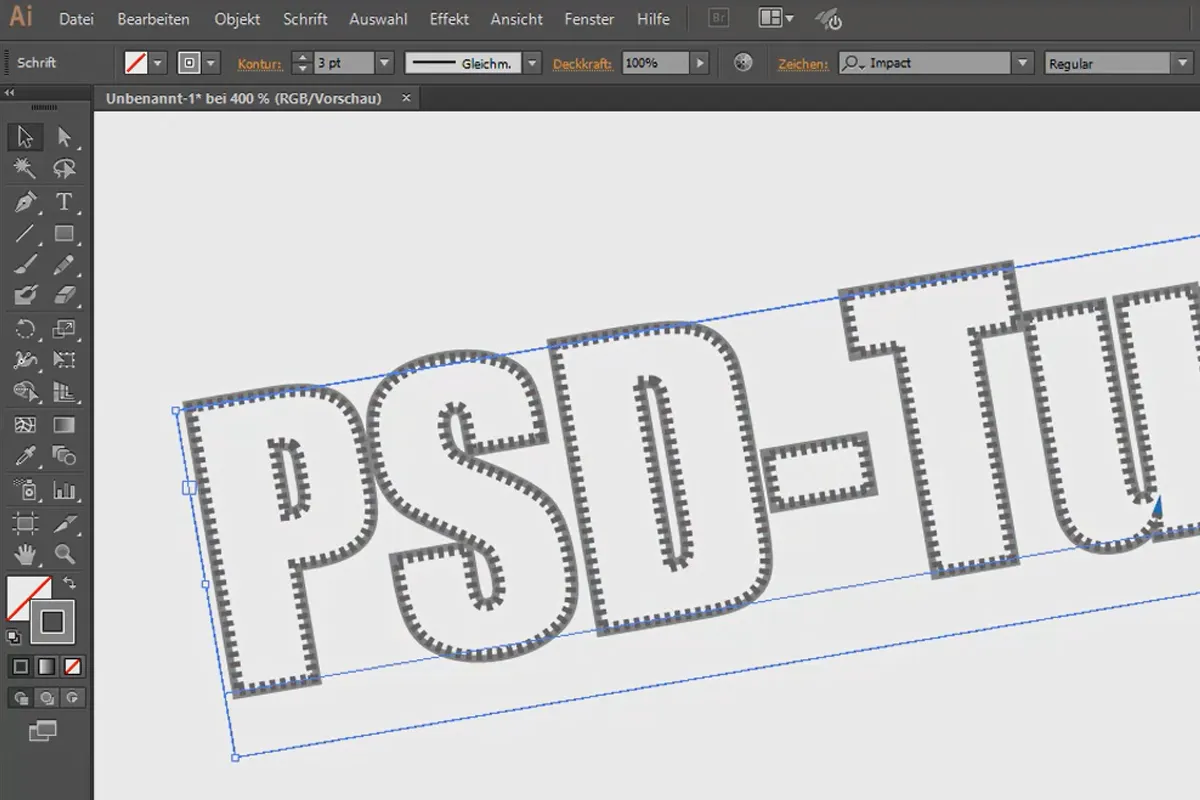Enable Draw Behind mode

click(x=47, y=698)
